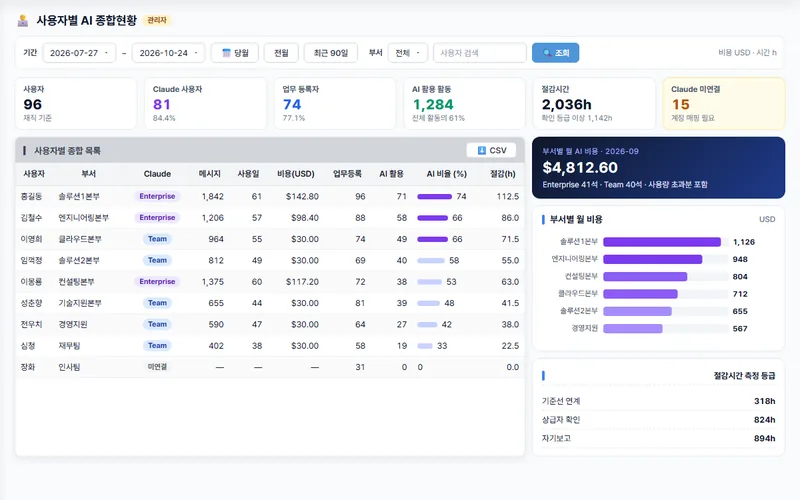Select user 홍길동 in the table
This screenshot has height=500, width=800.
point(31,196)
